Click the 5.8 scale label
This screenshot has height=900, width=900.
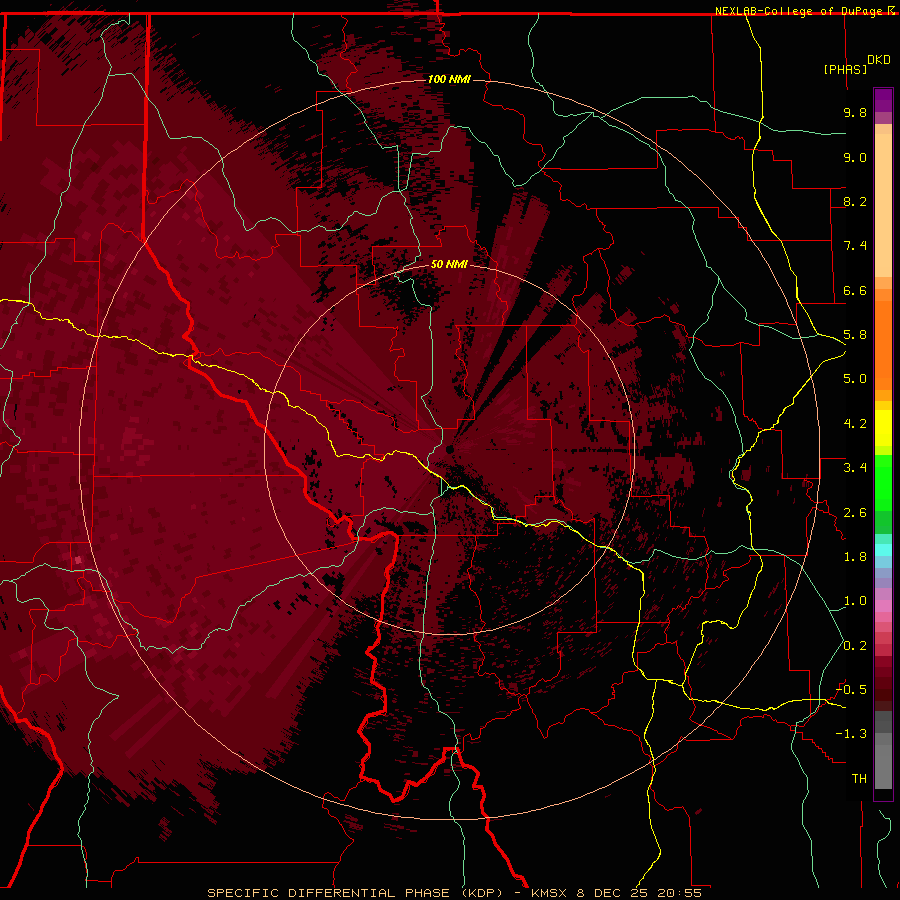point(855,335)
